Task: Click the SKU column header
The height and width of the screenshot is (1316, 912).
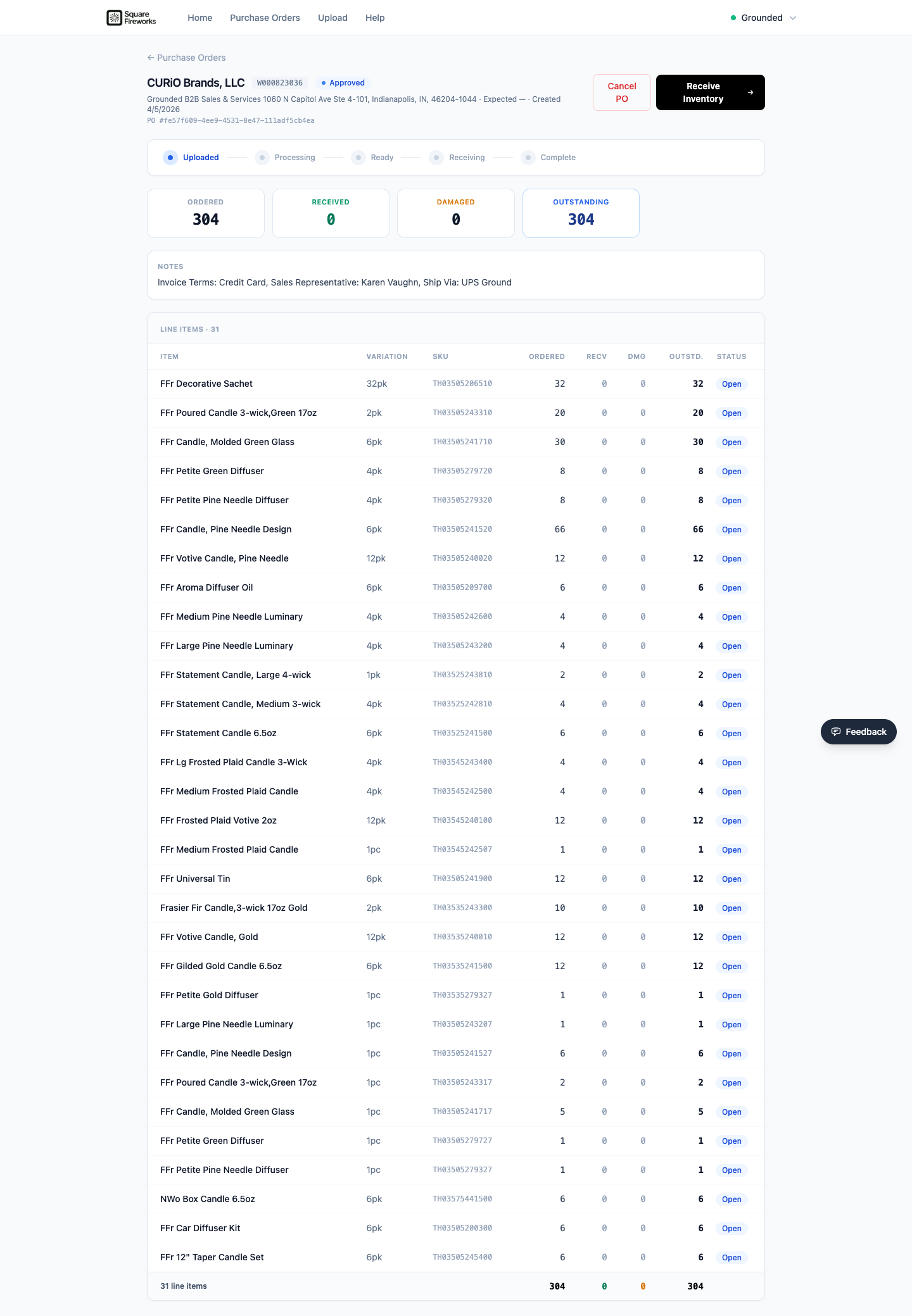Action: point(441,356)
